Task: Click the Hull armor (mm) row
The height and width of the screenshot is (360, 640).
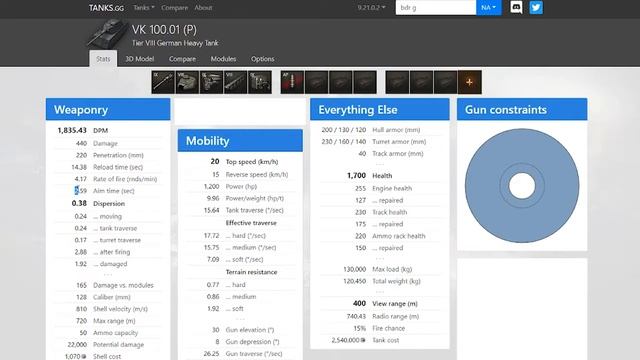Action: tap(380, 130)
